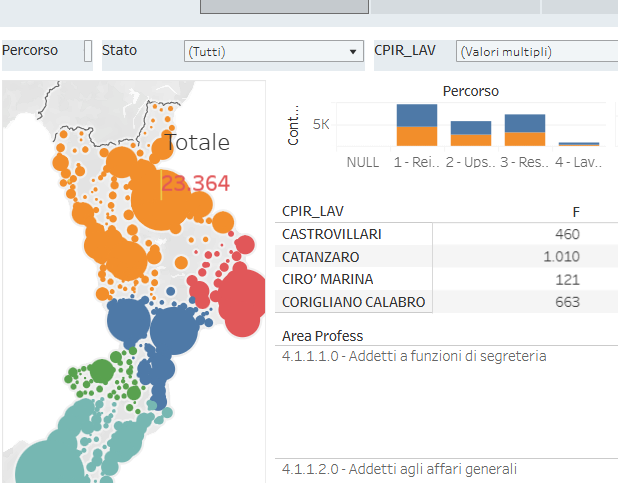The height and width of the screenshot is (483, 618).
Task: Select 4.1.1.1.0 - Addetti a funzioni di segreteria
Action: pyautogui.click(x=414, y=356)
